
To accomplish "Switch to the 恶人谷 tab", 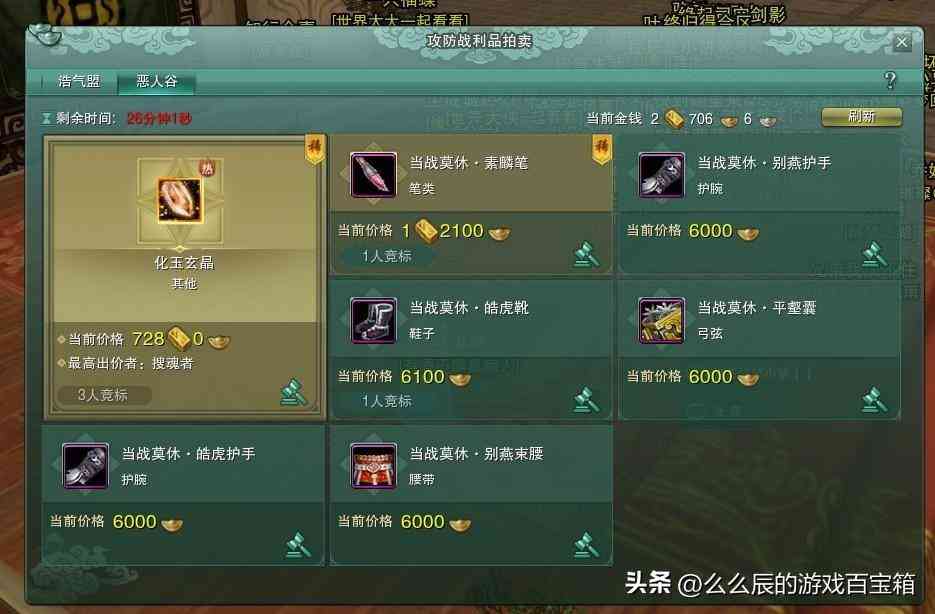I will tap(157, 81).
